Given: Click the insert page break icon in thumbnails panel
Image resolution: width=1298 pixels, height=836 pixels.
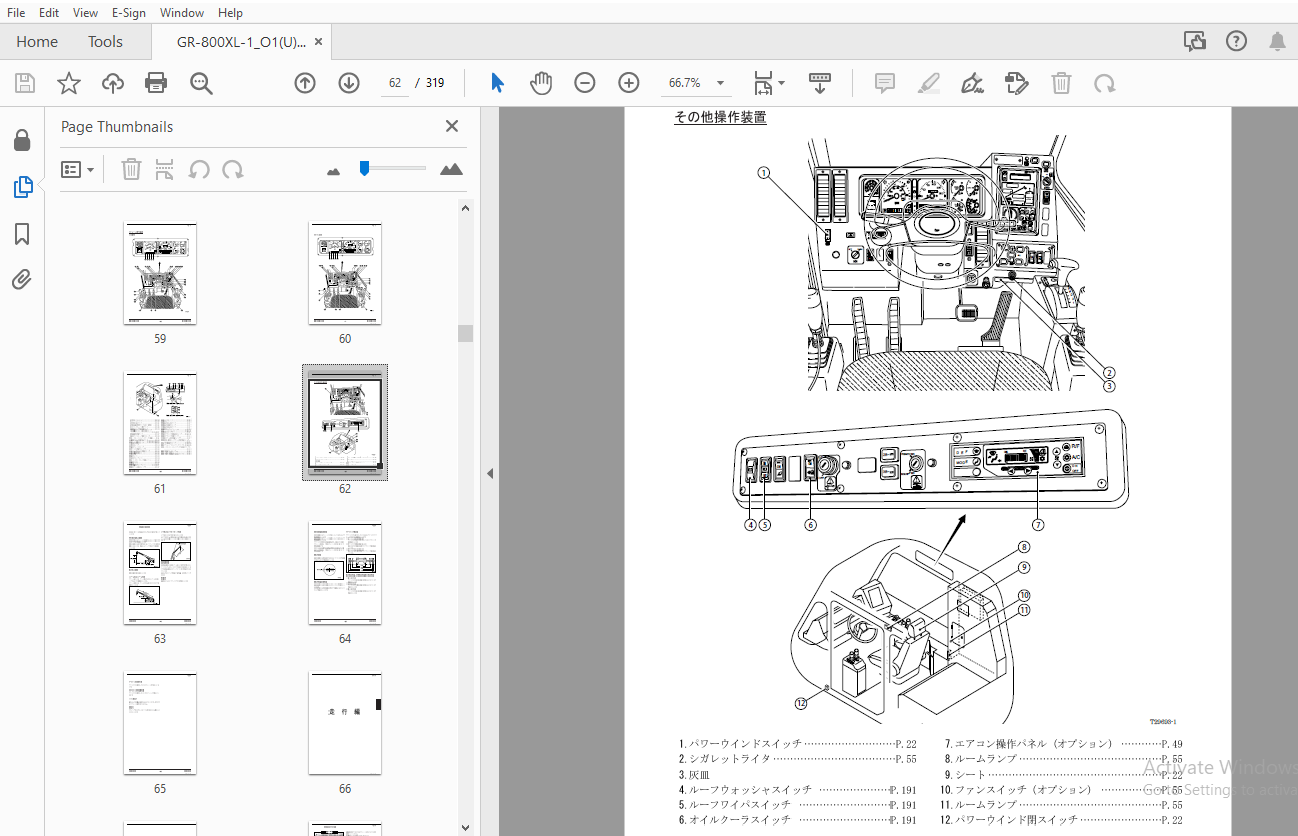Looking at the screenshot, I should coord(165,169).
